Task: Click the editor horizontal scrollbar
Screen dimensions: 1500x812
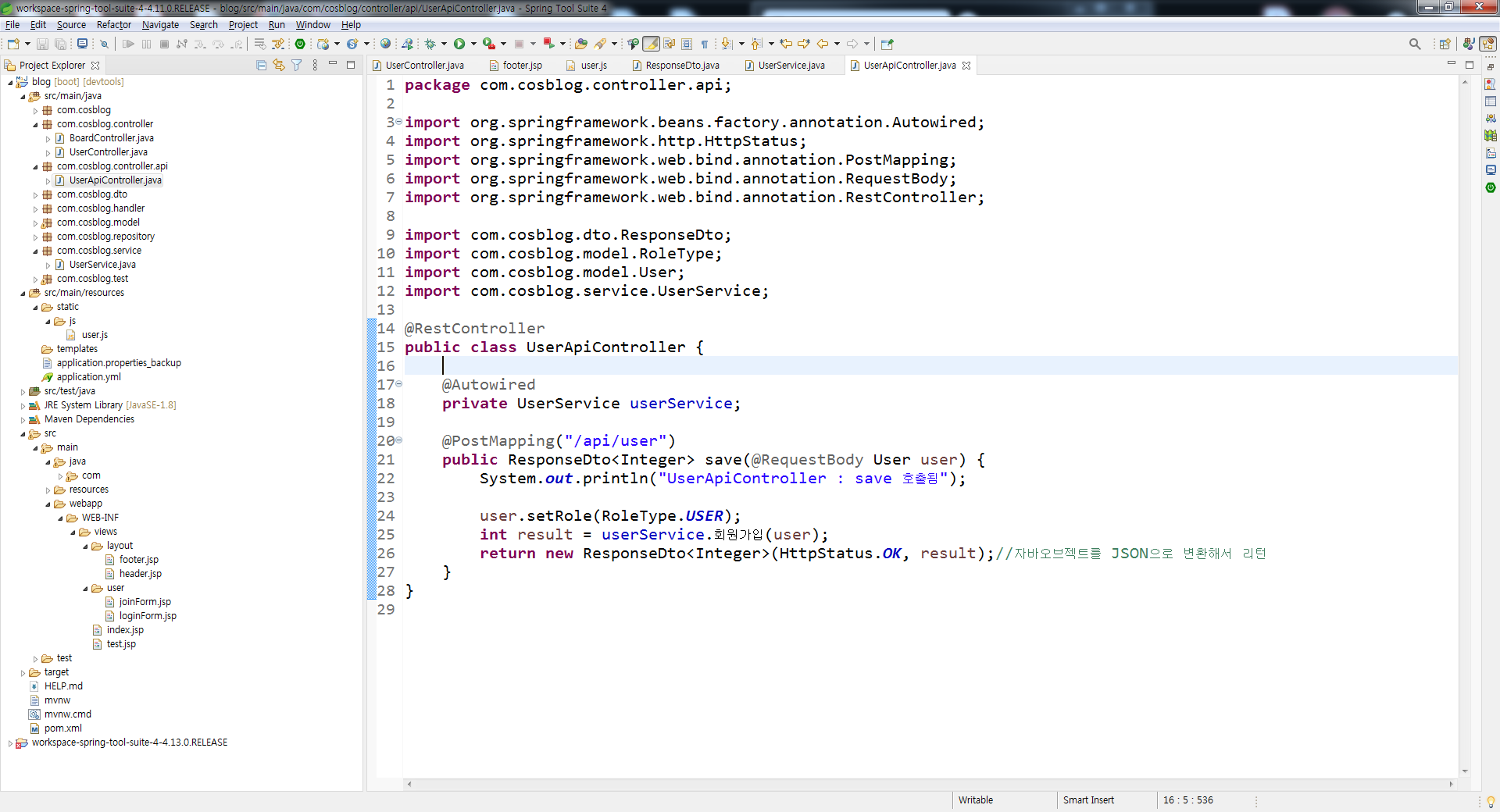Action: pyautogui.click(x=930, y=784)
